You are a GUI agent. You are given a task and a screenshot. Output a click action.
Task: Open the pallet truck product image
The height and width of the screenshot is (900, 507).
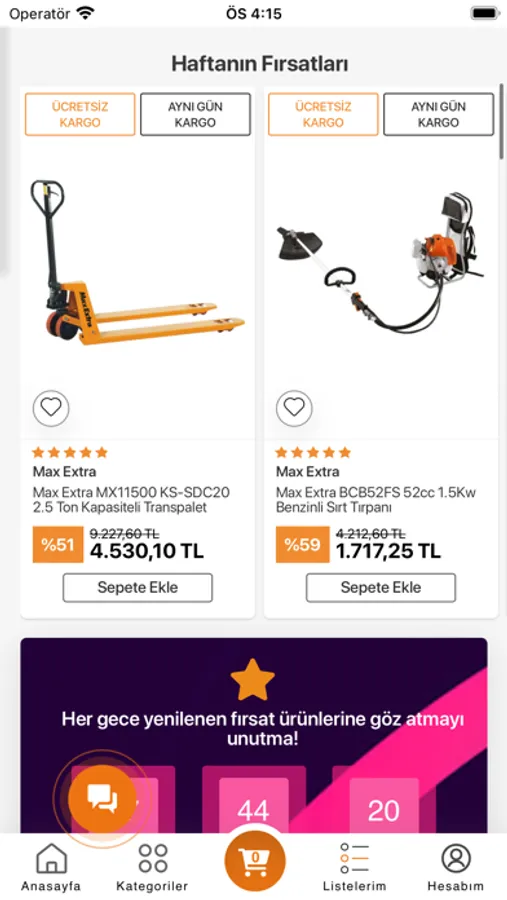point(137,264)
